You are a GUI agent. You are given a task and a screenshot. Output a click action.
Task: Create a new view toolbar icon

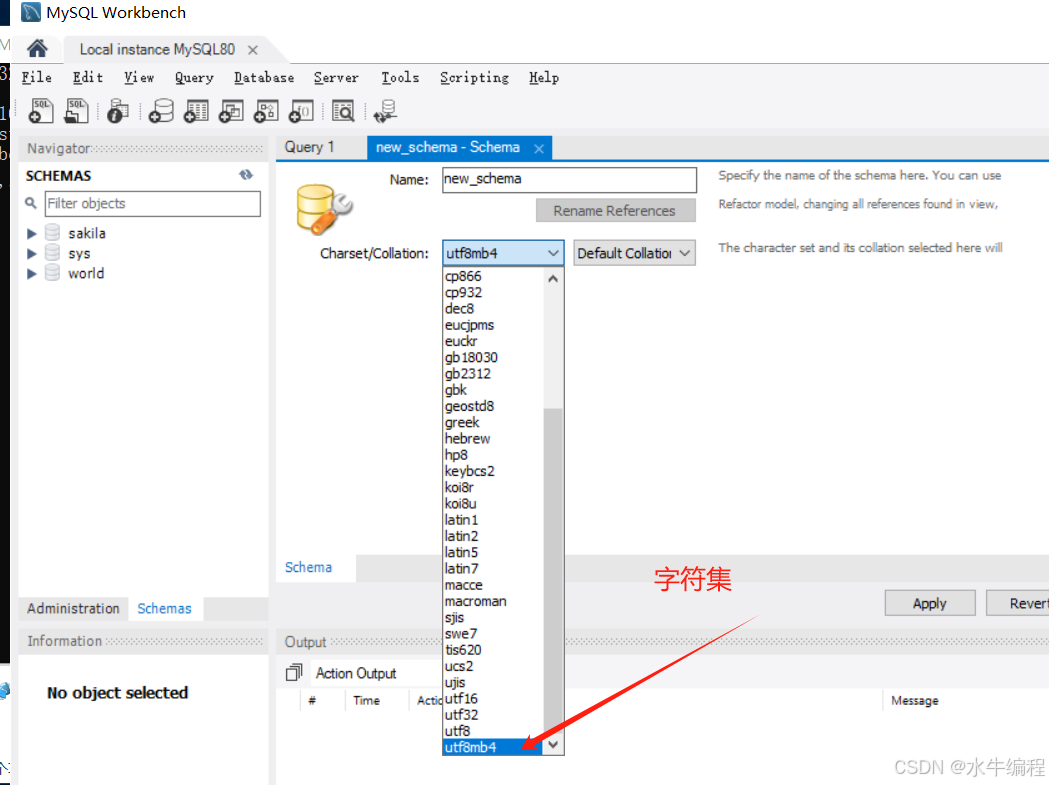tap(231, 110)
